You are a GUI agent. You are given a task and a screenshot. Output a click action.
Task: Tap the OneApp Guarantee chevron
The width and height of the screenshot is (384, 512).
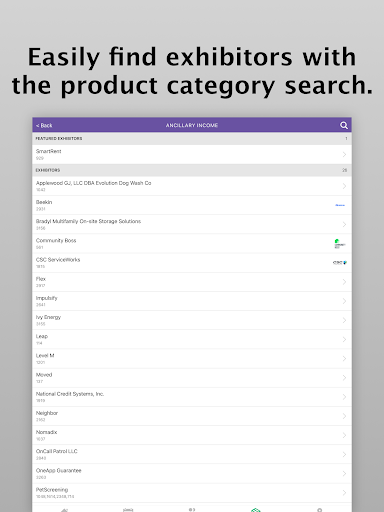click(344, 474)
